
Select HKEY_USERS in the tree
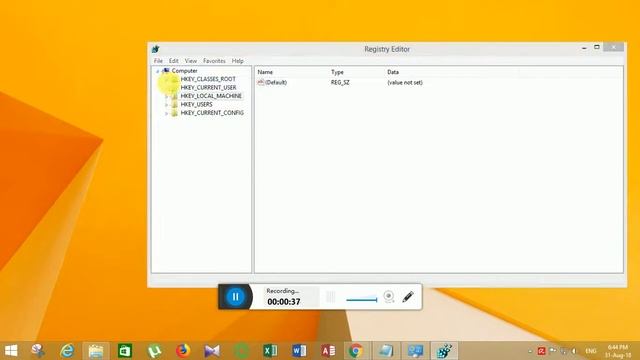click(196, 104)
